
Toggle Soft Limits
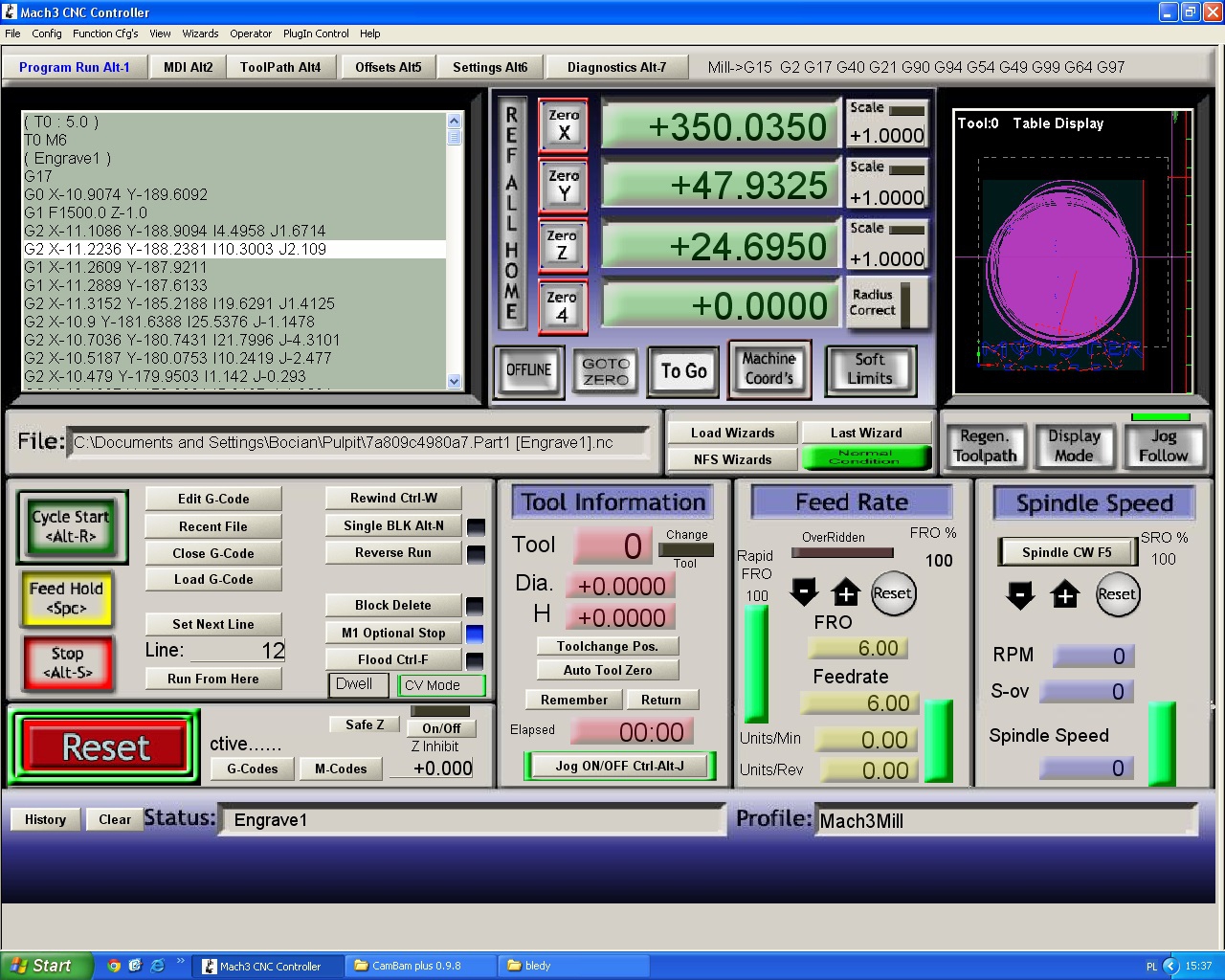coord(870,369)
